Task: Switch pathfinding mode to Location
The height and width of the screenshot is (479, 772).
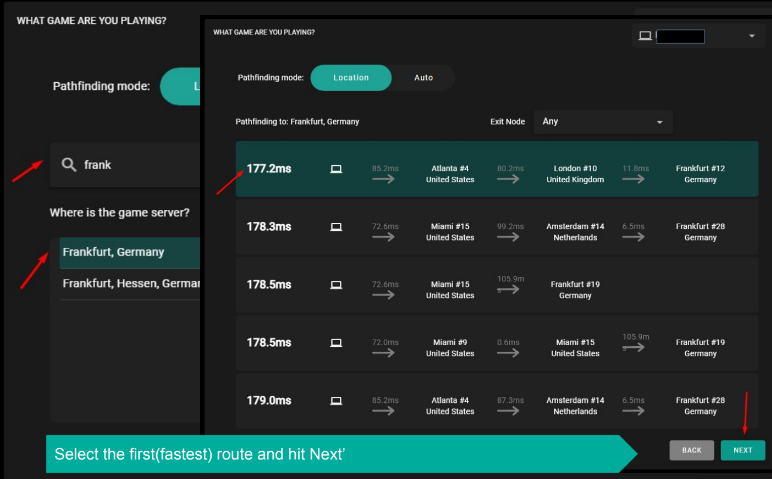Action: point(350,78)
